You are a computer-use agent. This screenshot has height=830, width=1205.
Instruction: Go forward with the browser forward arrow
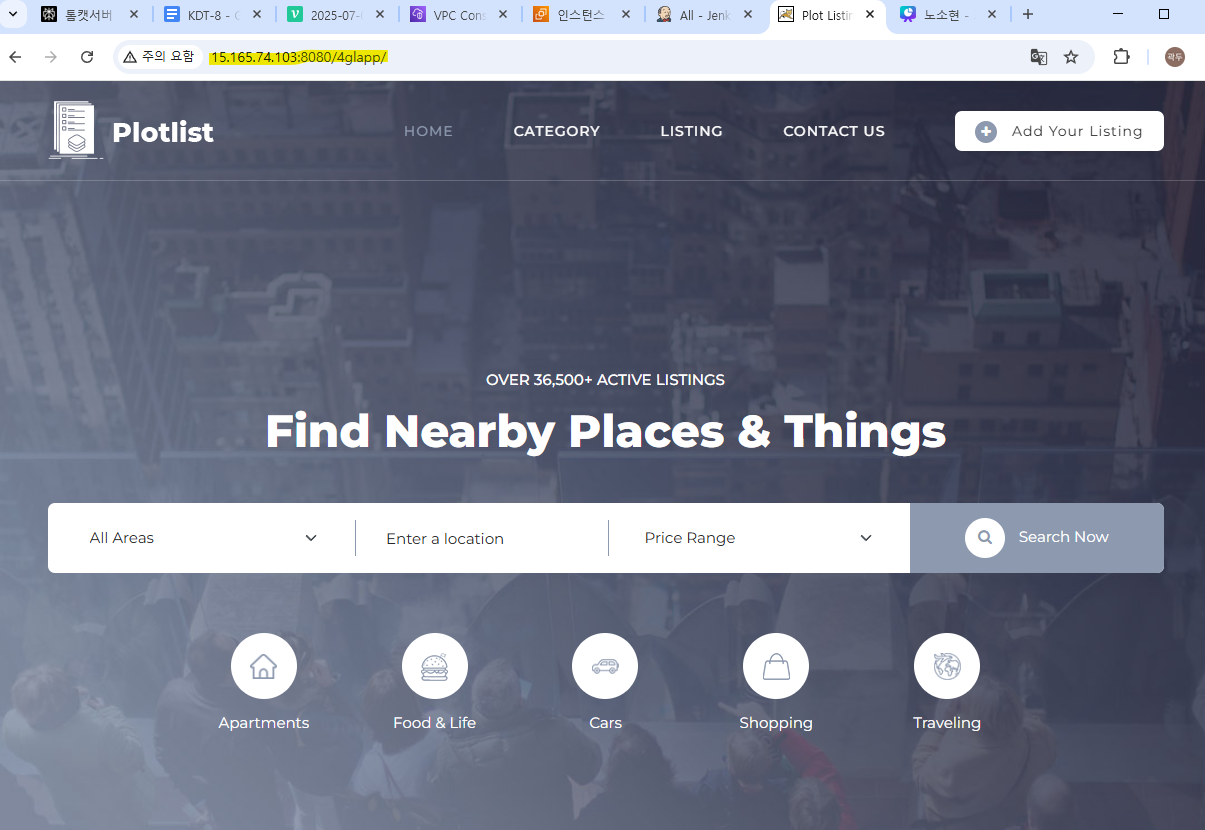click(51, 57)
